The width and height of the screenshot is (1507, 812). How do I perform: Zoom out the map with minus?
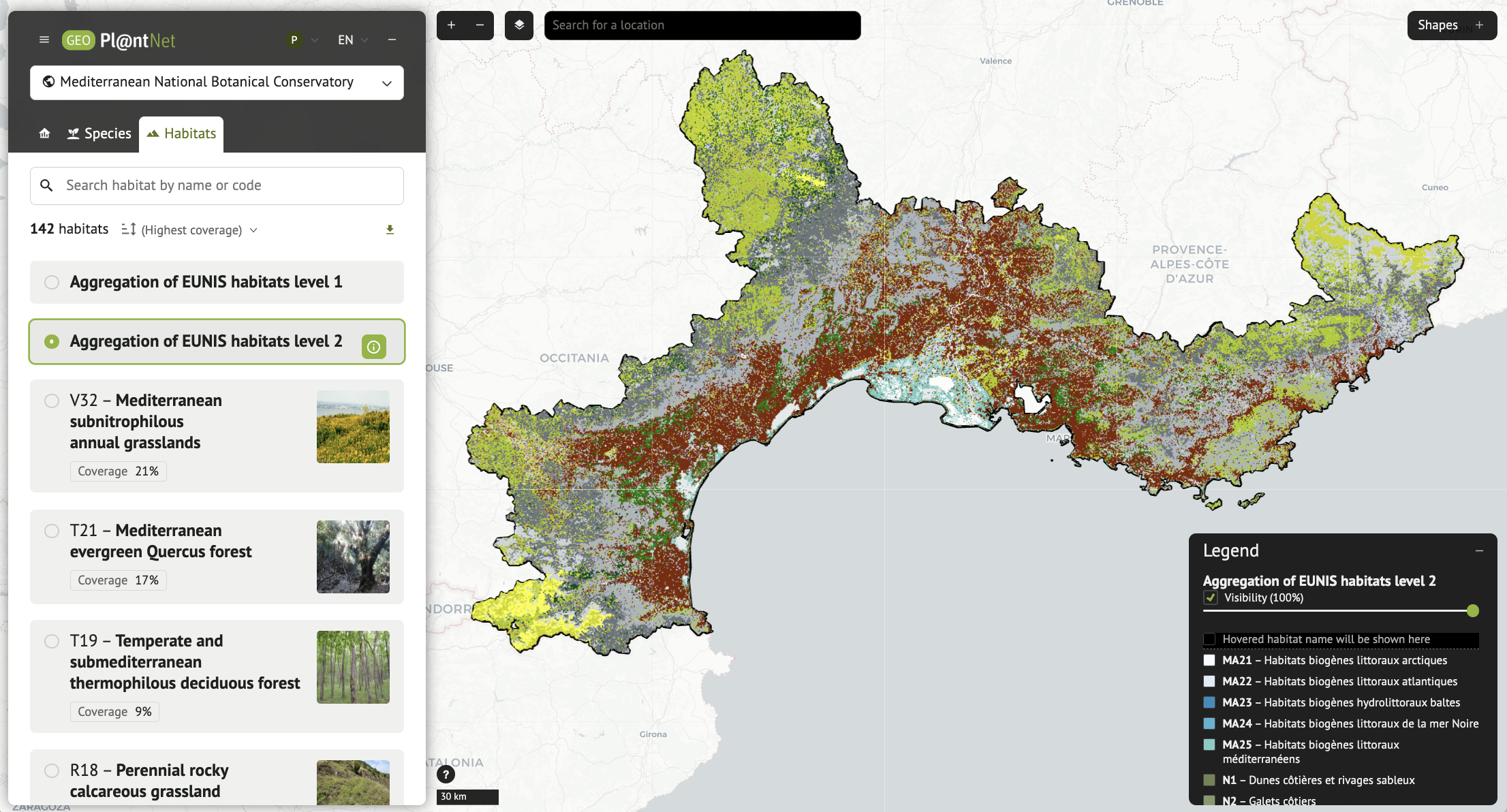[480, 25]
